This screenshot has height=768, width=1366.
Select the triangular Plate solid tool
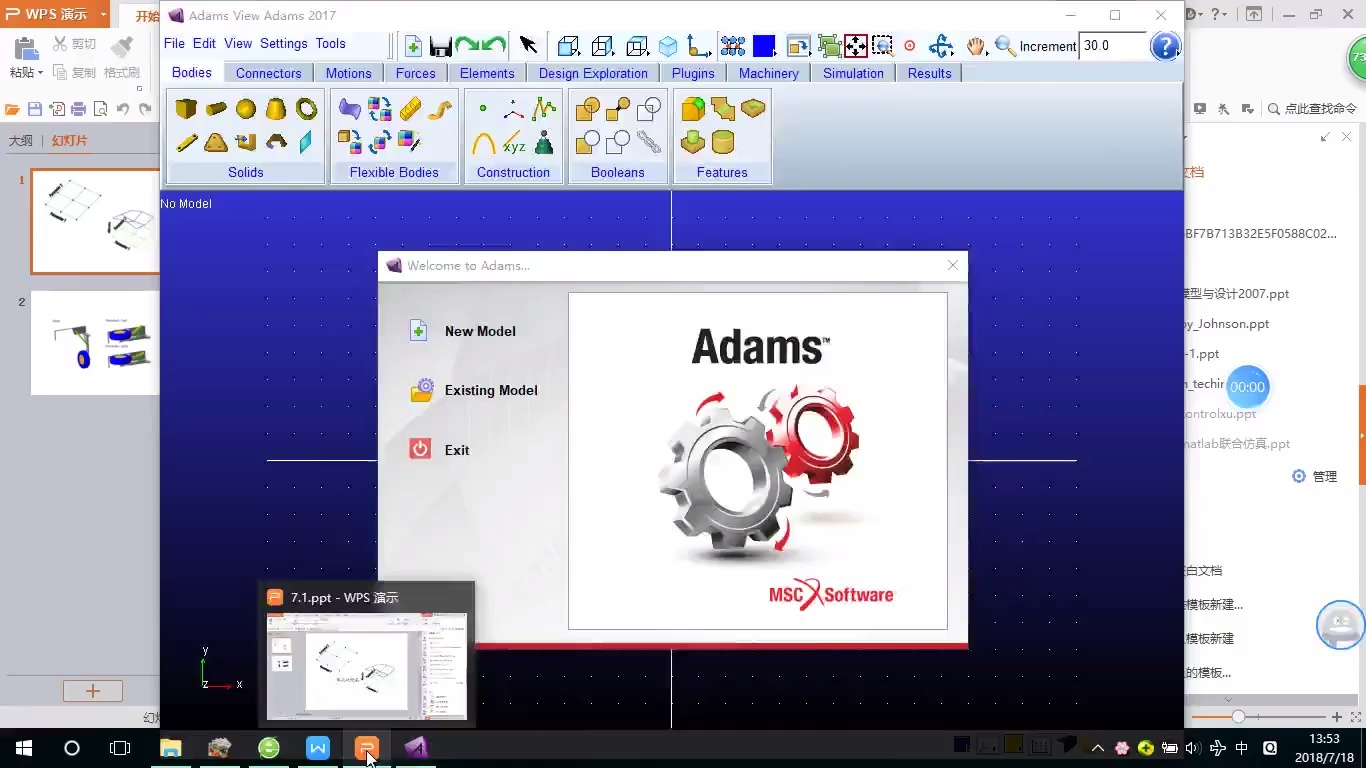tap(216, 142)
